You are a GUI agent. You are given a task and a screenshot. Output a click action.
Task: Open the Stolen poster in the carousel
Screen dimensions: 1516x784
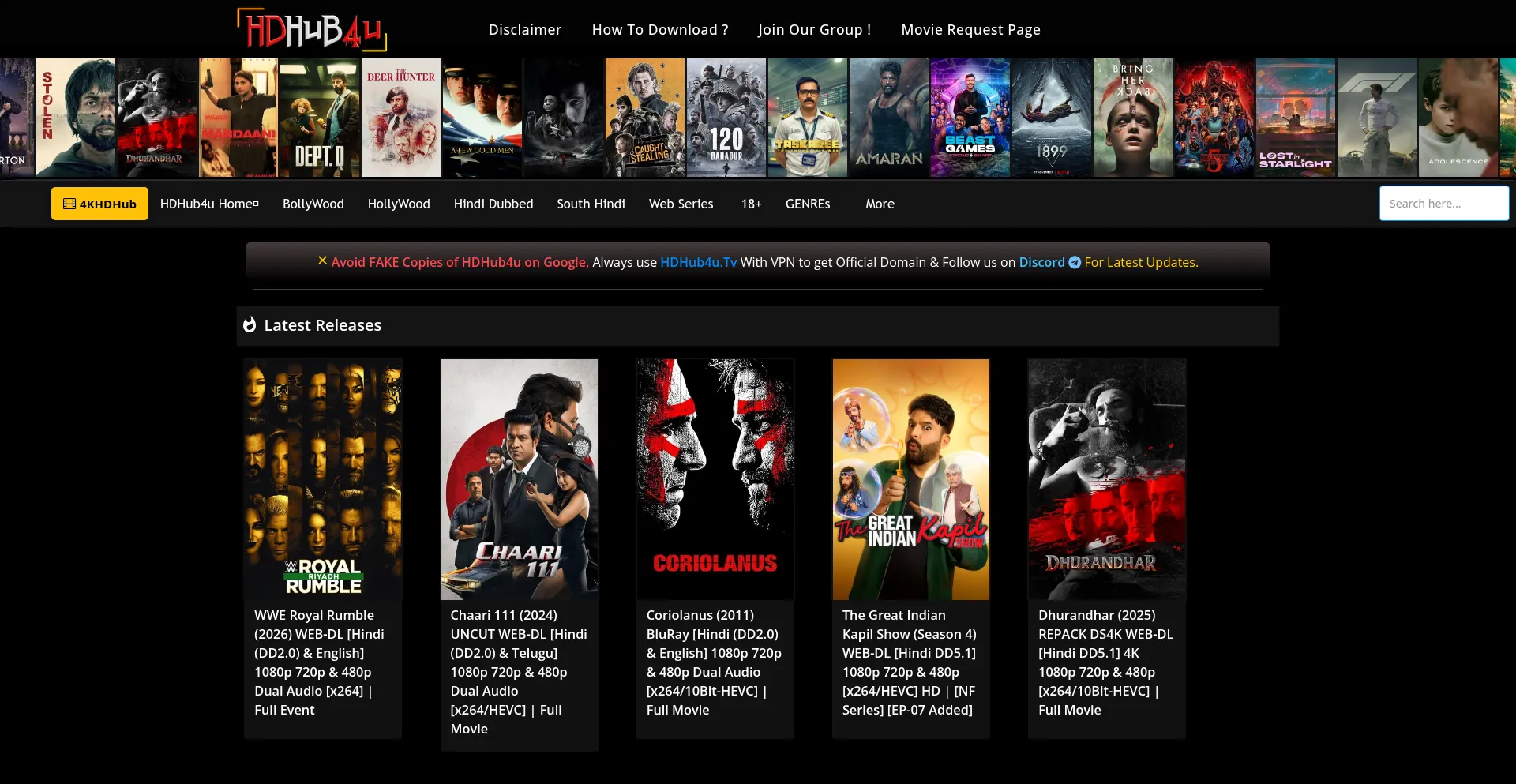(76, 118)
